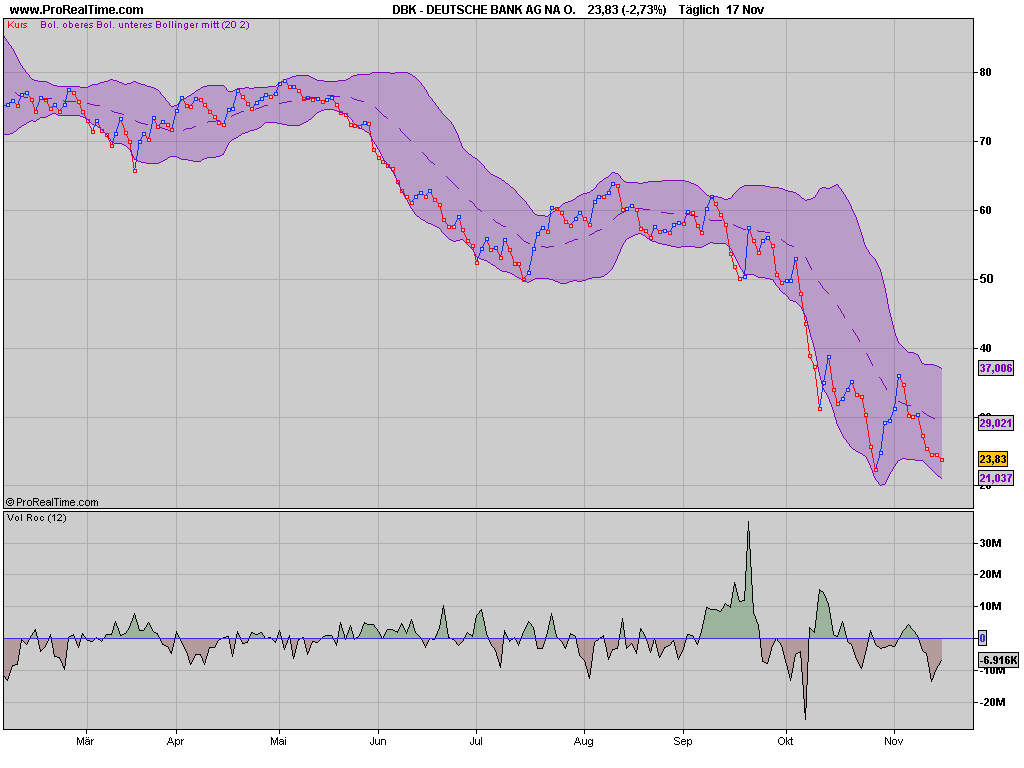Click the 37,006 upper Bollinger value tag
The image size is (1024, 768).
[x=996, y=368]
